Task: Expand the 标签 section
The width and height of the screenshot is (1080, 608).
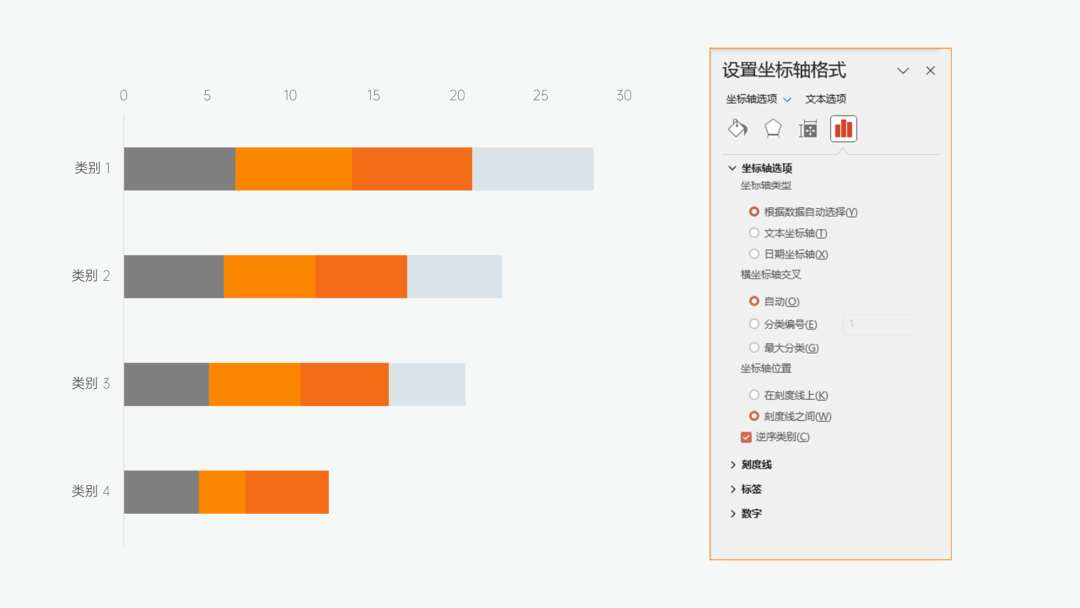Action: point(735,488)
